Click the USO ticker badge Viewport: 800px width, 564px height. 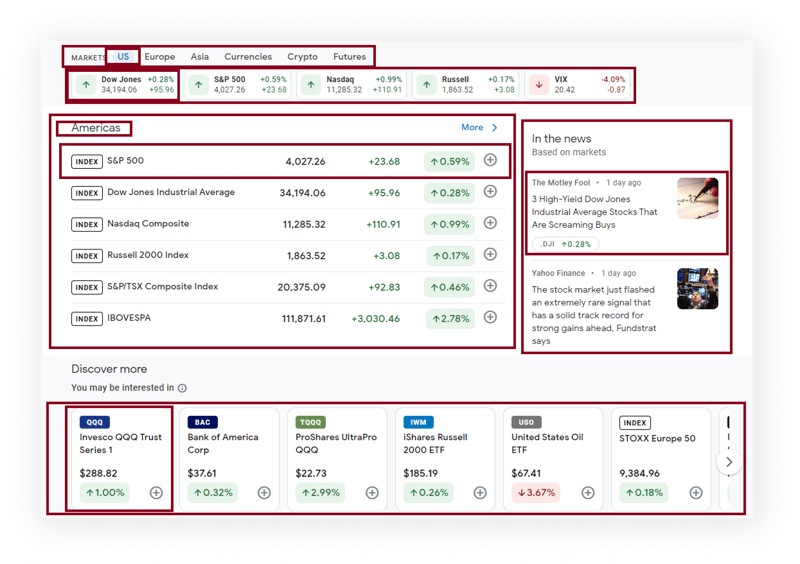[527, 422]
